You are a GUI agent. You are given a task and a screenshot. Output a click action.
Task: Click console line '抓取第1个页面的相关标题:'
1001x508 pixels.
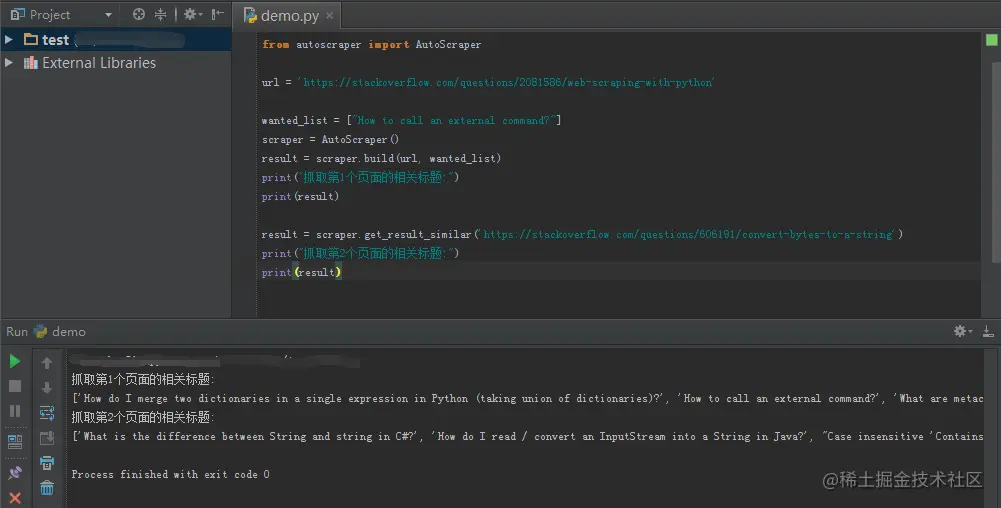click(x=143, y=379)
